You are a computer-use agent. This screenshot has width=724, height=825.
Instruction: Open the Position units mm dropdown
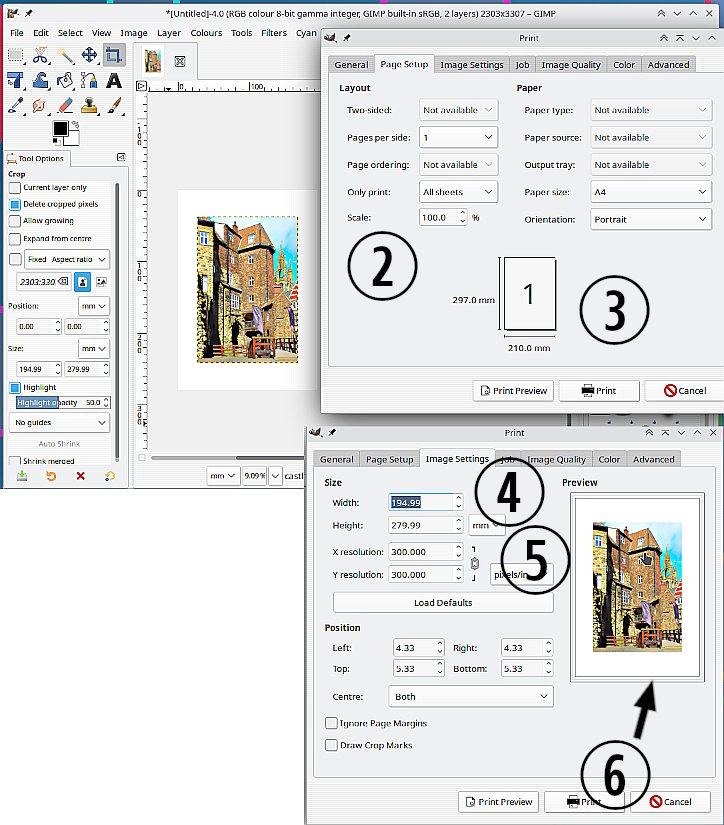(94, 306)
